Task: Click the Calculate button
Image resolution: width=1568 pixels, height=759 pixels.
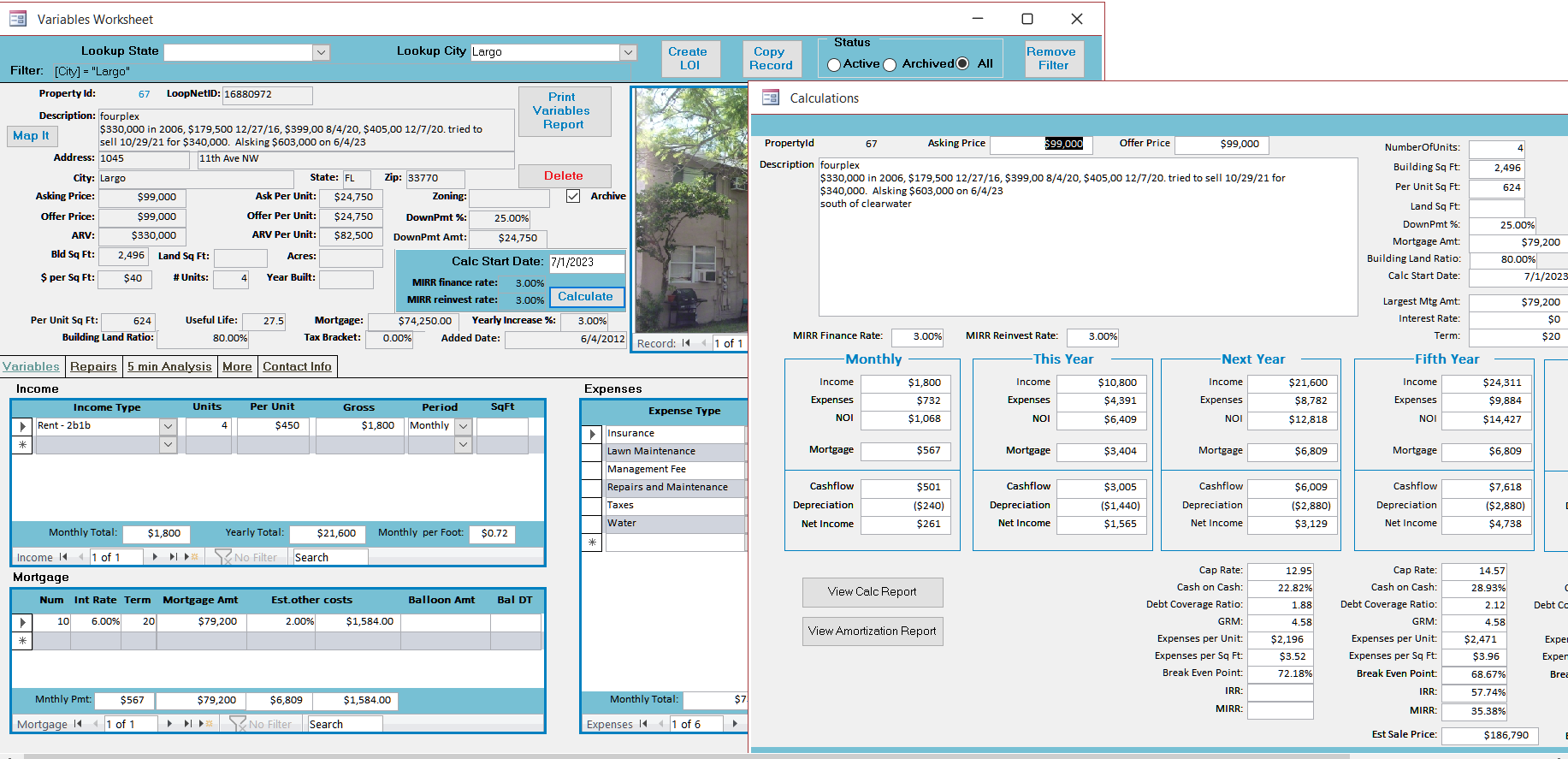Action: [x=586, y=297]
